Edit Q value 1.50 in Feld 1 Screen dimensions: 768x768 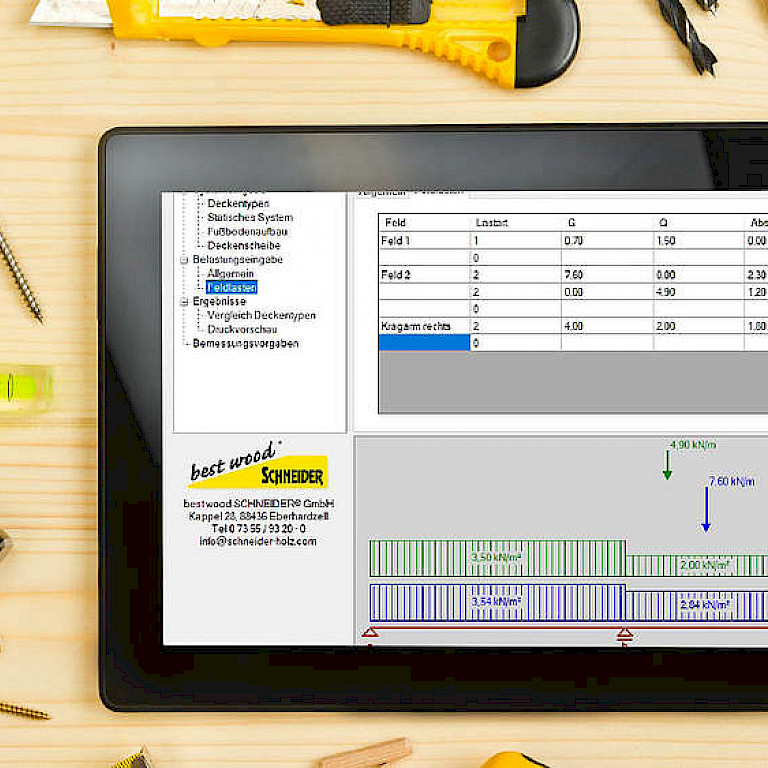pyautogui.click(x=699, y=241)
